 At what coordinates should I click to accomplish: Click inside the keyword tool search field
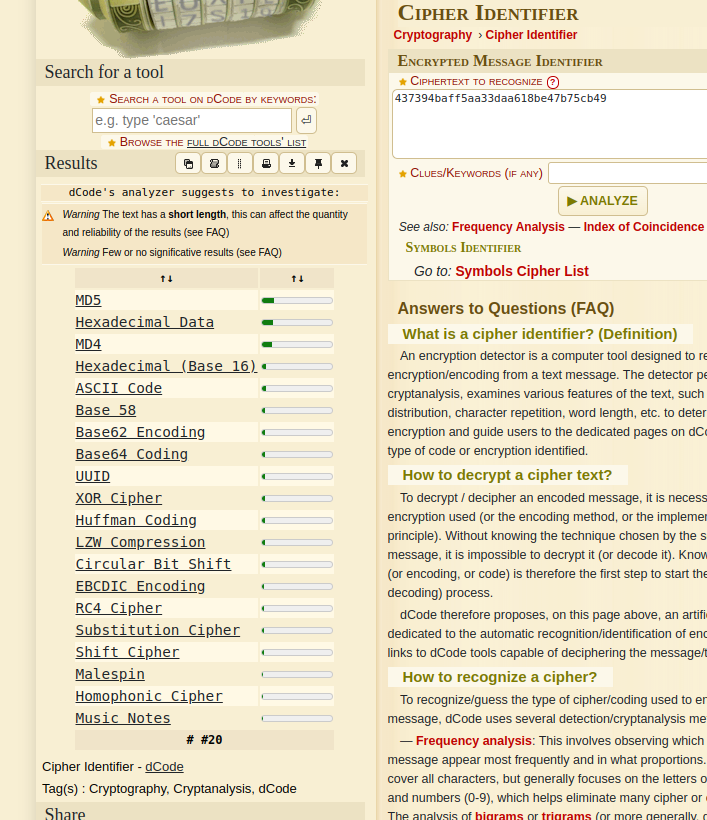(x=192, y=120)
